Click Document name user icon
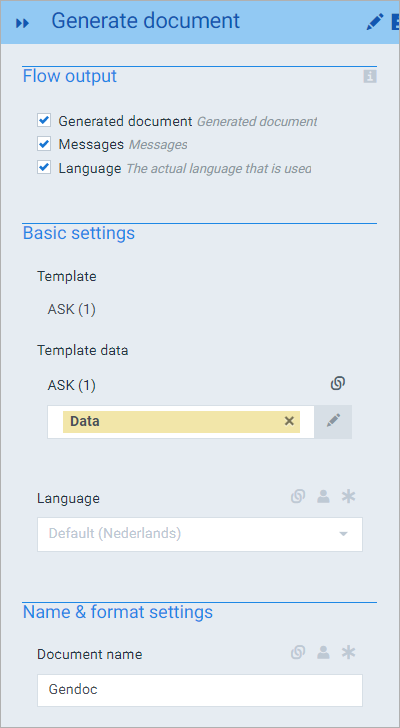Screen dimensions: 400x728 323,653
